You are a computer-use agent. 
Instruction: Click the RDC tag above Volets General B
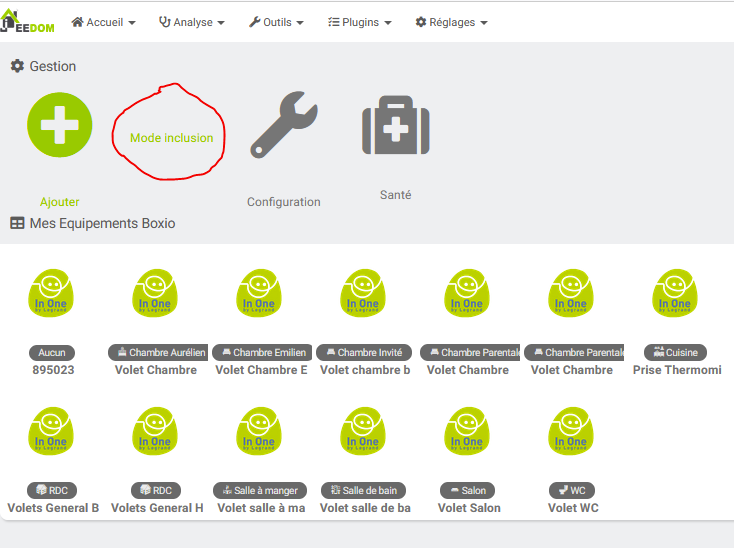pos(52,490)
